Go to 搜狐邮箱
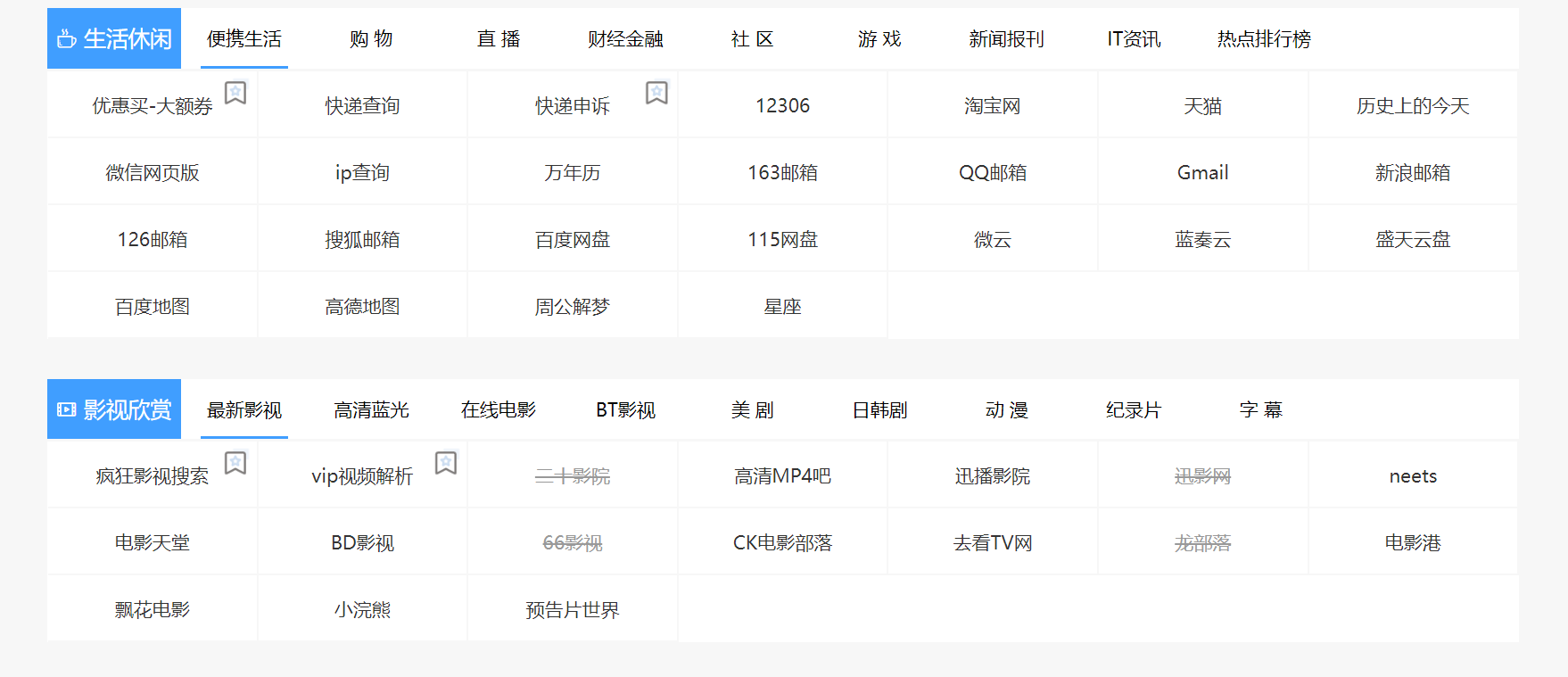This screenshot has width=1568, height=677. (x=362, y=240)
